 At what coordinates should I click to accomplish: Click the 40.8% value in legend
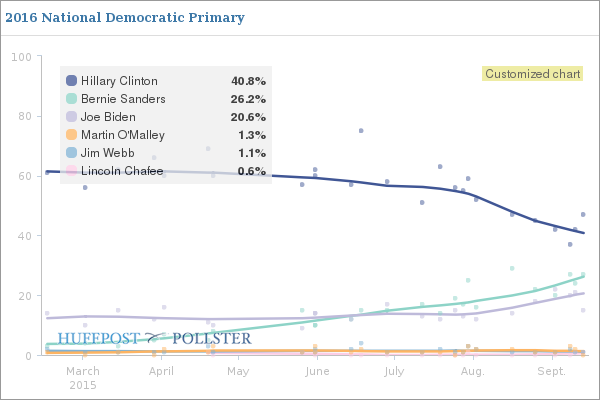pyautogui.click(x=248, y=81)
